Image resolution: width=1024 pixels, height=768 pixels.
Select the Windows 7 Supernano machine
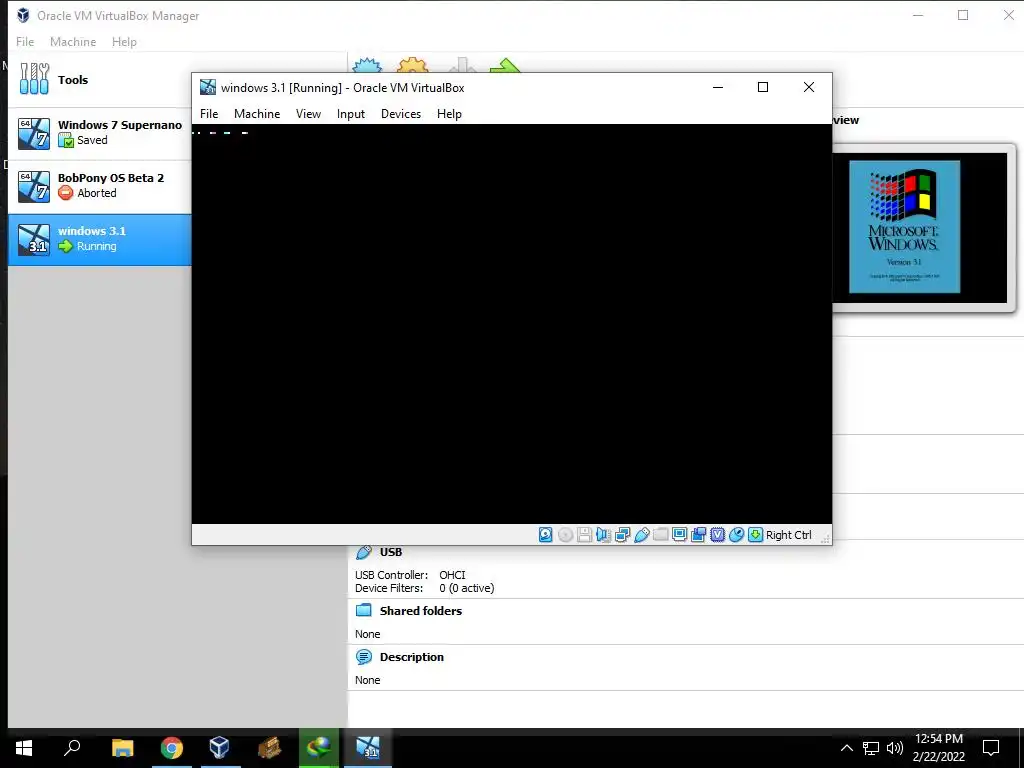[99, 133]
